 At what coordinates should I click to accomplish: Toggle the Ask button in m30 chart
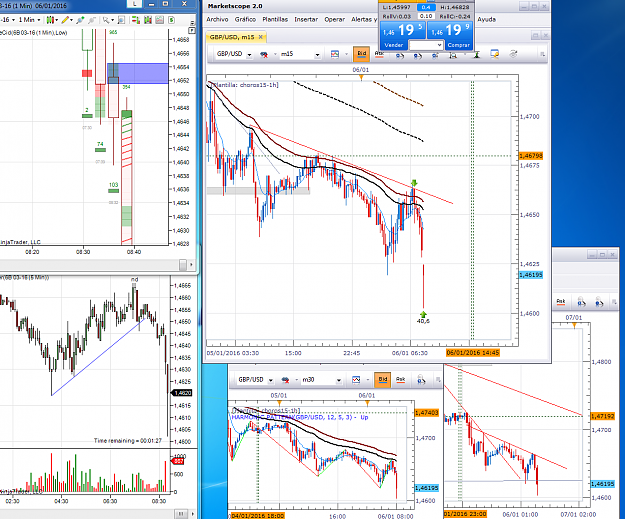(x=400, y=380)
